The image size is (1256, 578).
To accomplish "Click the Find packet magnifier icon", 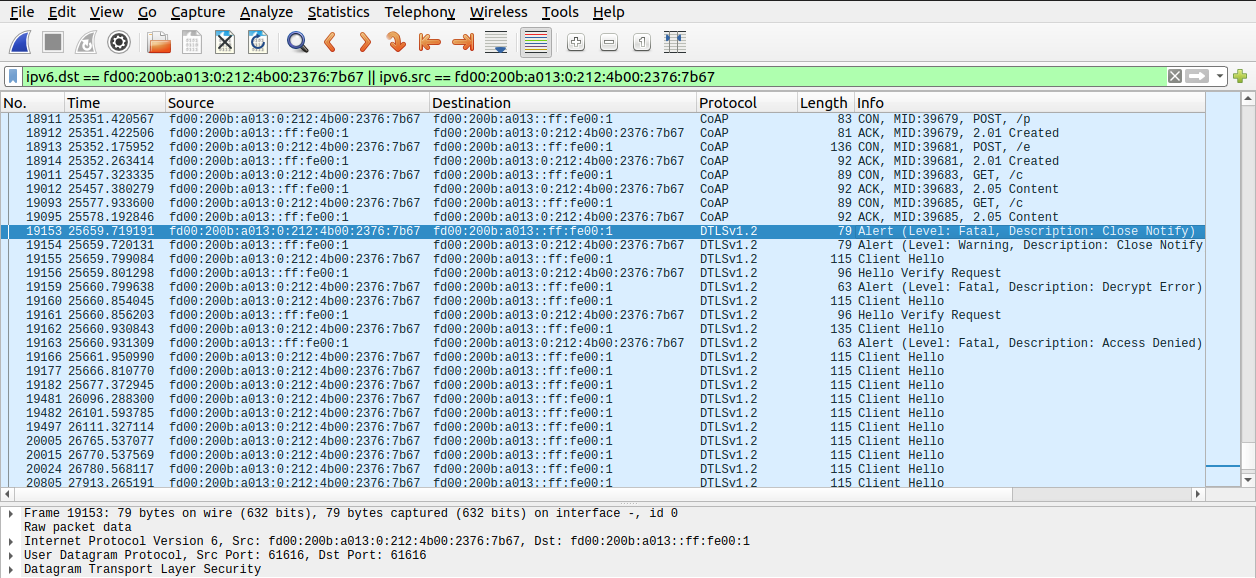I will point(297,42).
